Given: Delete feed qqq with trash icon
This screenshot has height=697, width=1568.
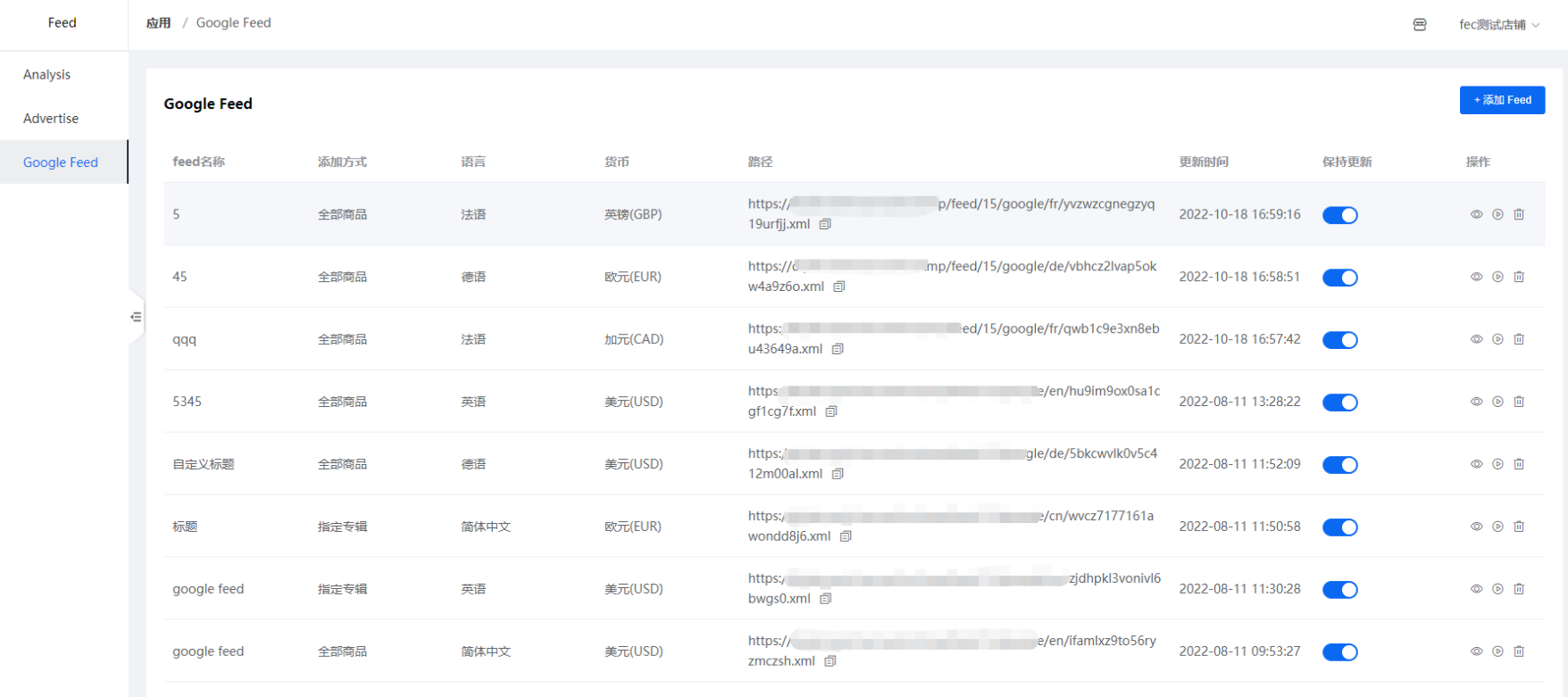Looking at the screenshot, I should 1519,339.
